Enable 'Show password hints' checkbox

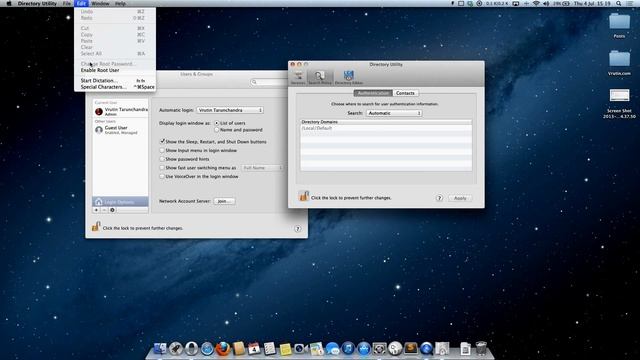[x=162, y=159]
